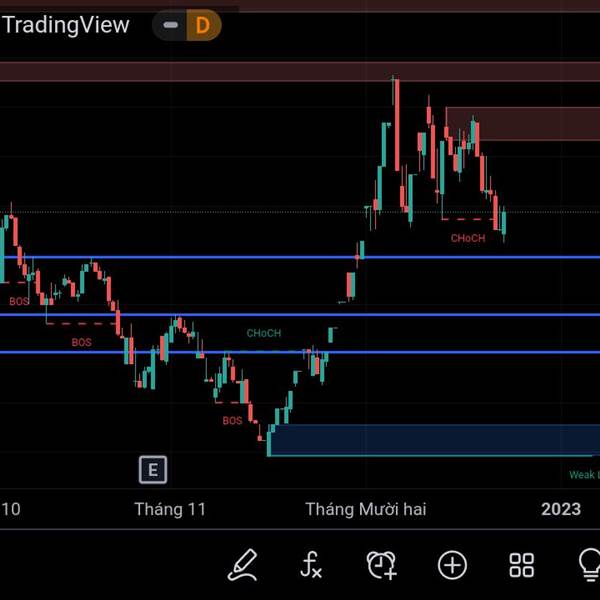
Task: Select the uppermost blue horizontal line
Action: pyautogui.click(x=300, y=257)
